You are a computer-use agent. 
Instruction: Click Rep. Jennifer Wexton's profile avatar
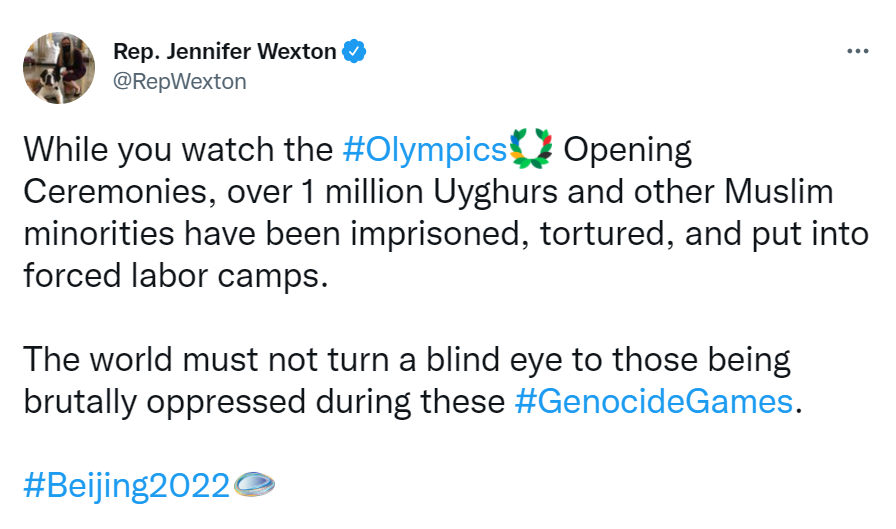pos(56,65)
